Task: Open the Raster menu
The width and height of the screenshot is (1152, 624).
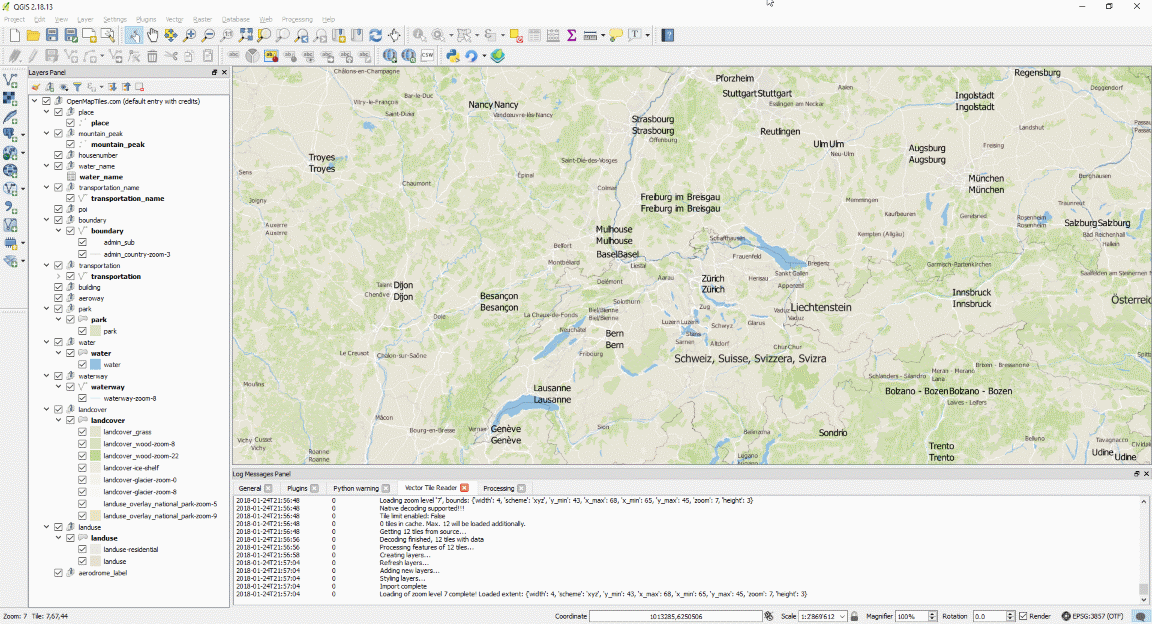Action: point(202,19)
